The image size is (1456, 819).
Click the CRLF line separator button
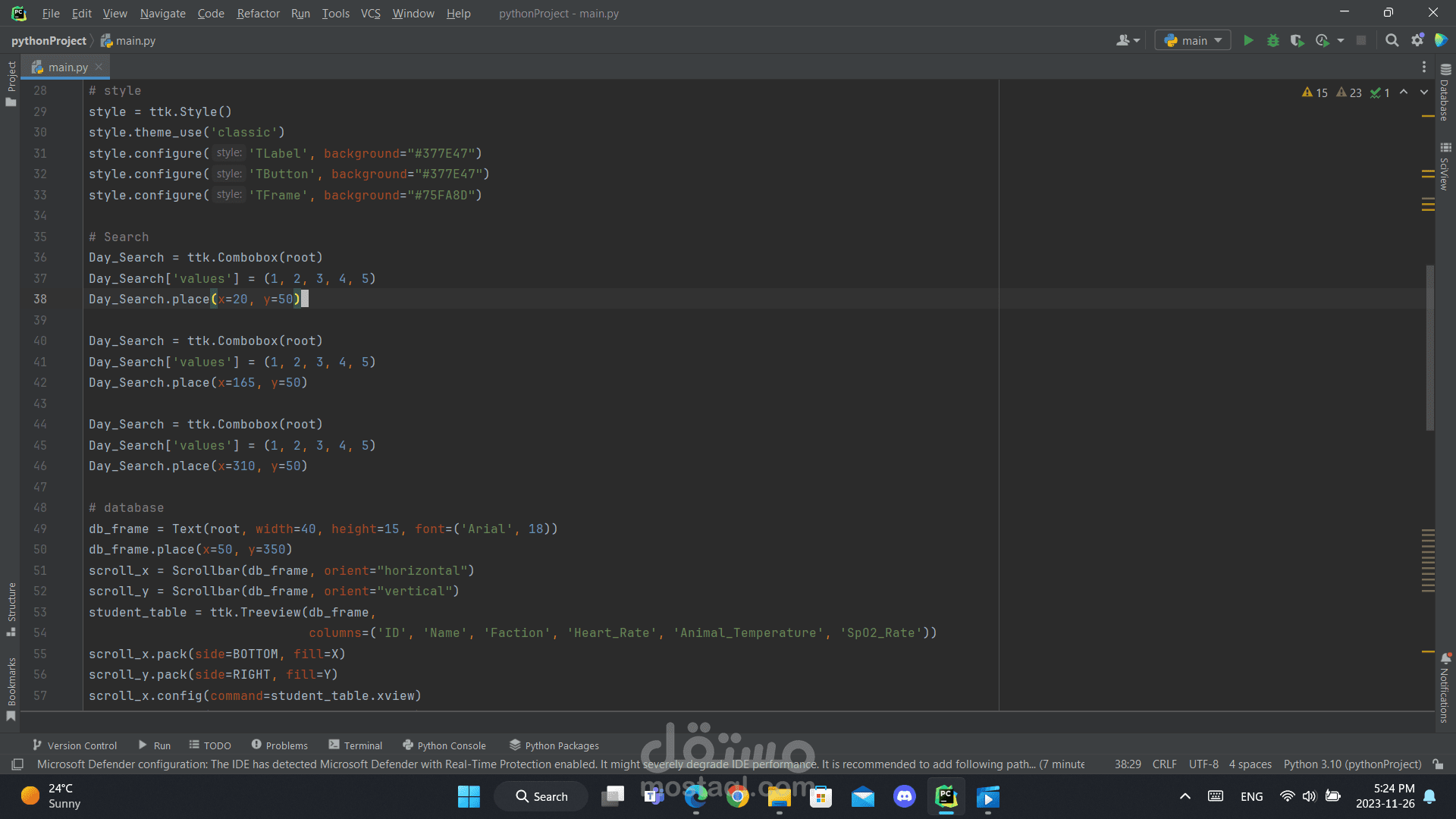1164,764
